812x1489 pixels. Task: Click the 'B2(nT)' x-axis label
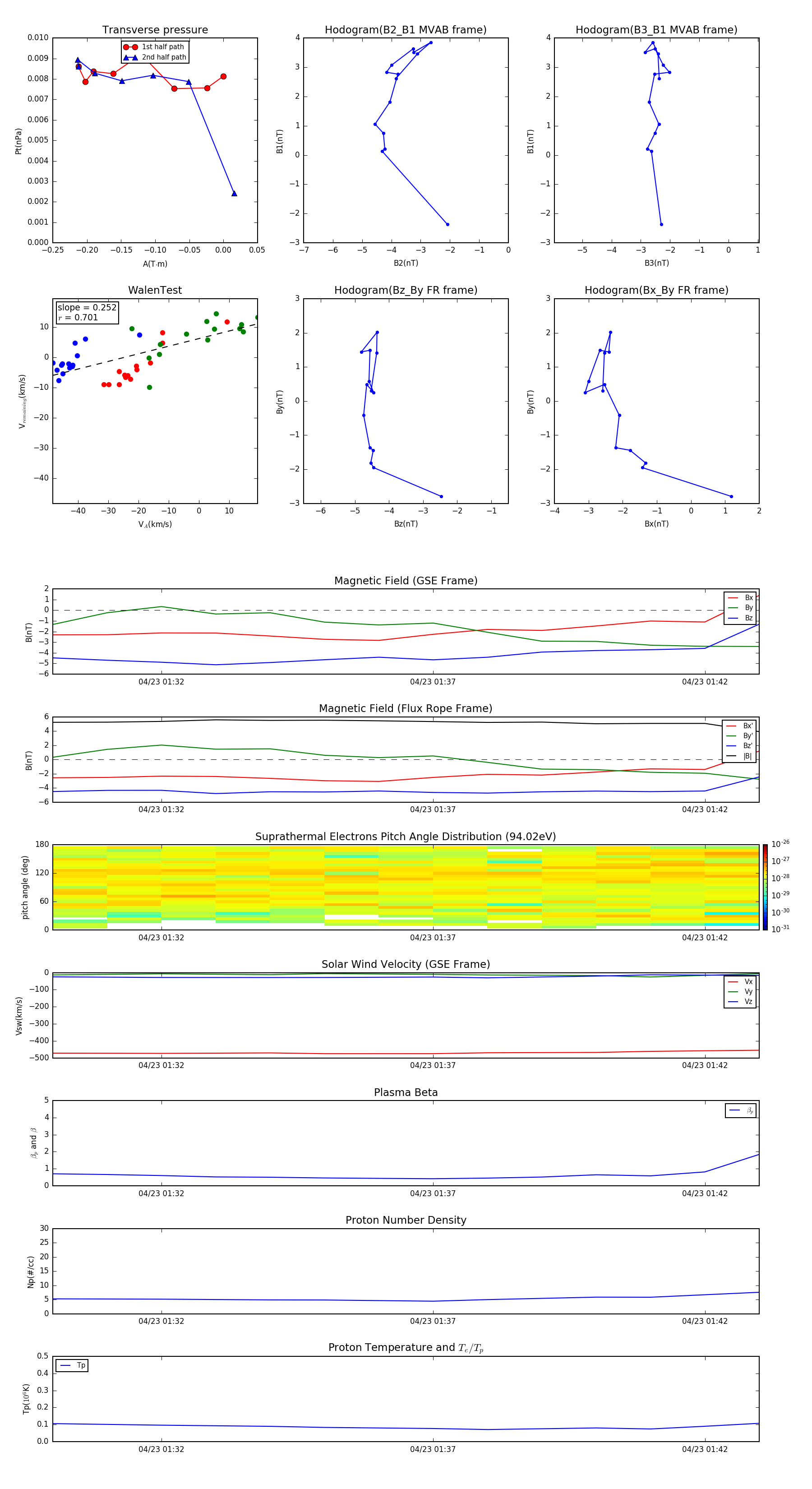pyautogui.click(x=406, y=263)
